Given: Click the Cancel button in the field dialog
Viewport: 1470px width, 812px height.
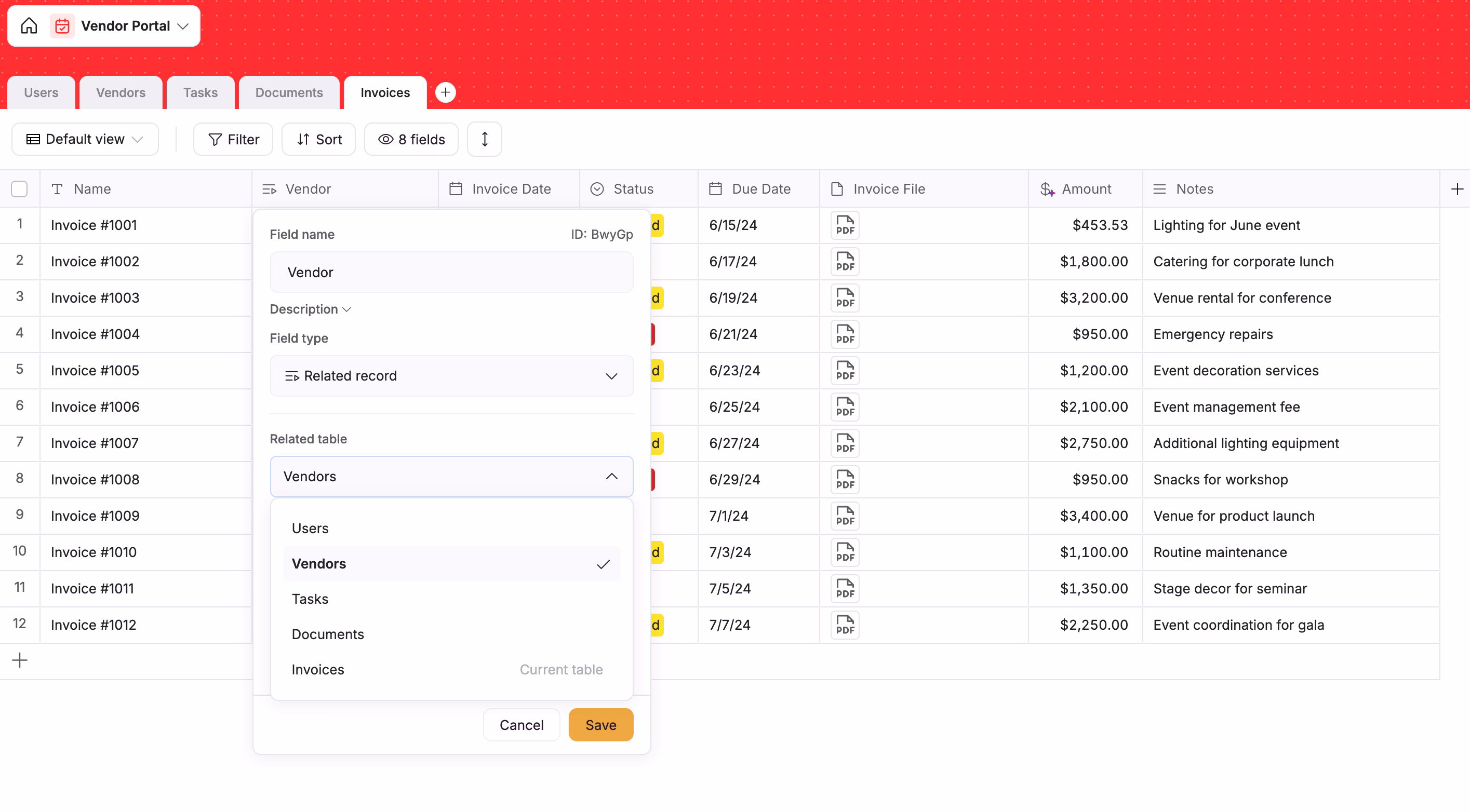Looking at the screenshot, I should tap(520, 724).
